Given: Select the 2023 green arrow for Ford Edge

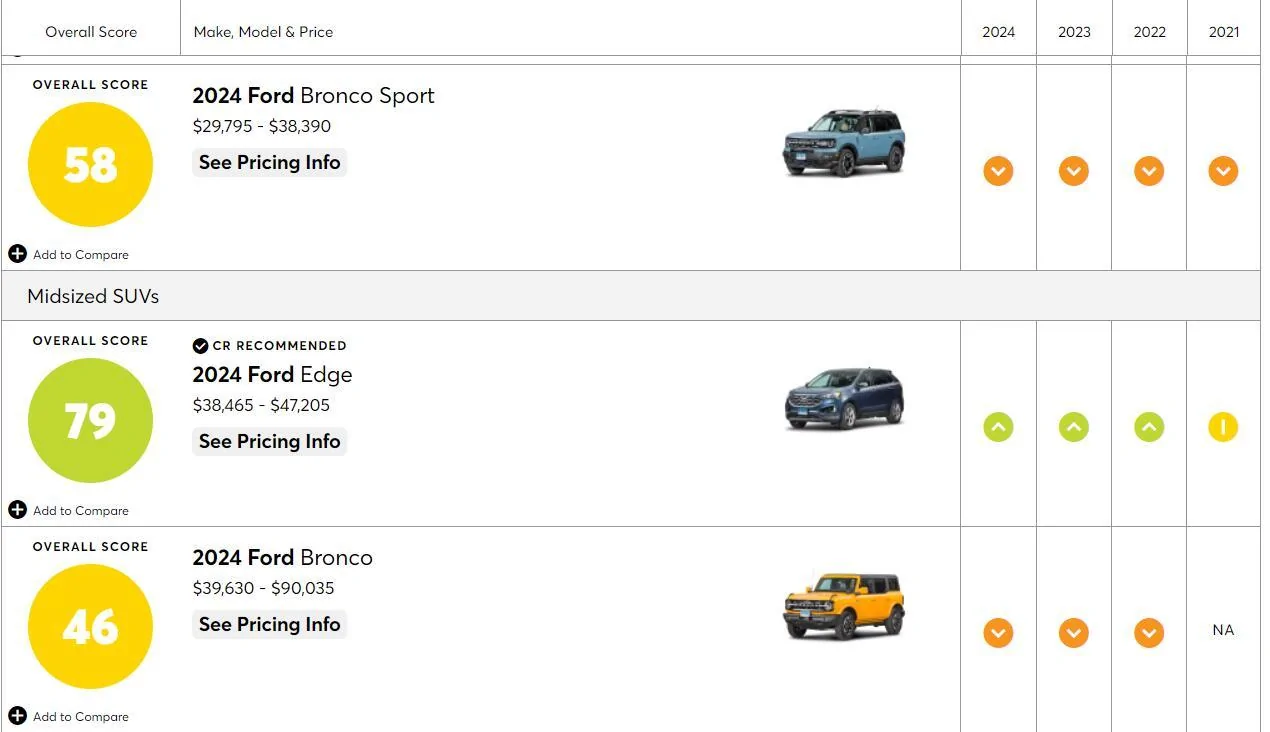Looking at the screenshot, I should point(1073,427).
